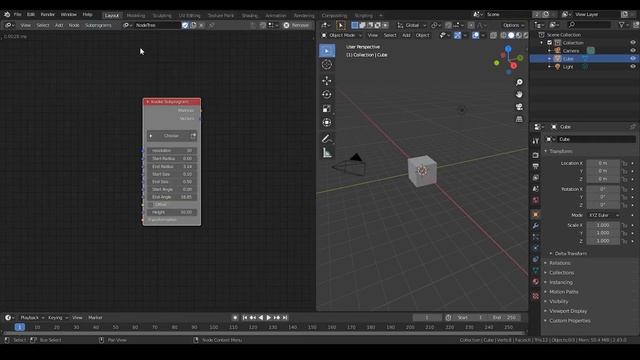Image resolution: width=640 pixels, height=360 pixels.
Task: Activate the Select Box tool
Action: (x=327, y=51)
